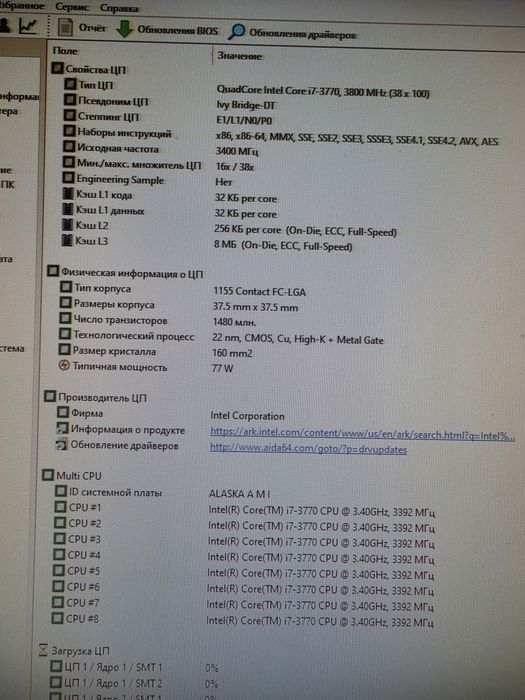Click the 16x / 38x multiplier value

click(x=234, y=167)
